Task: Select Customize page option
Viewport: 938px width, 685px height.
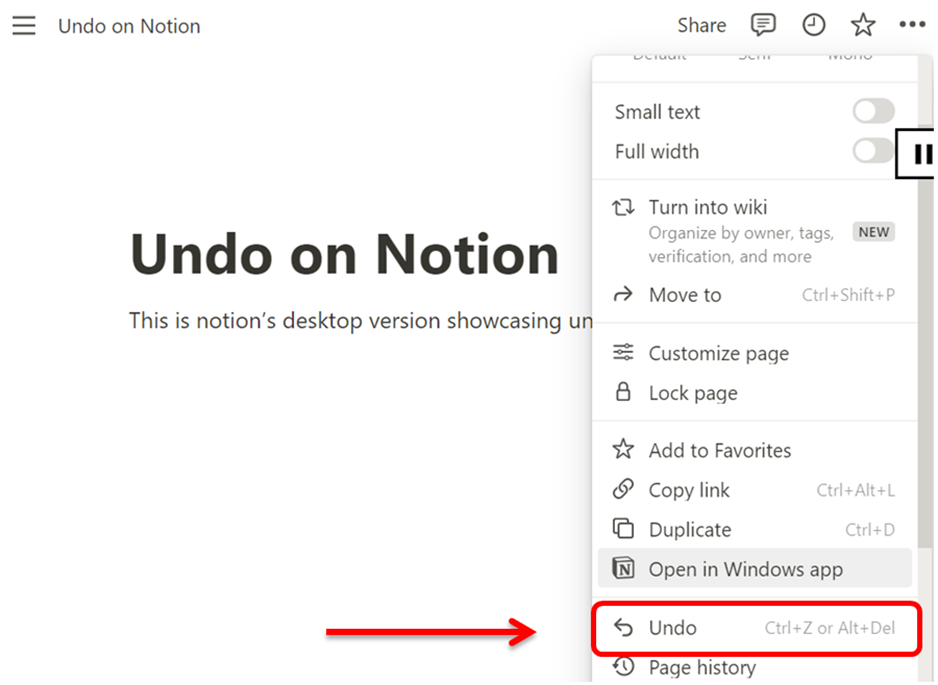Action: (x=754, y=353)
